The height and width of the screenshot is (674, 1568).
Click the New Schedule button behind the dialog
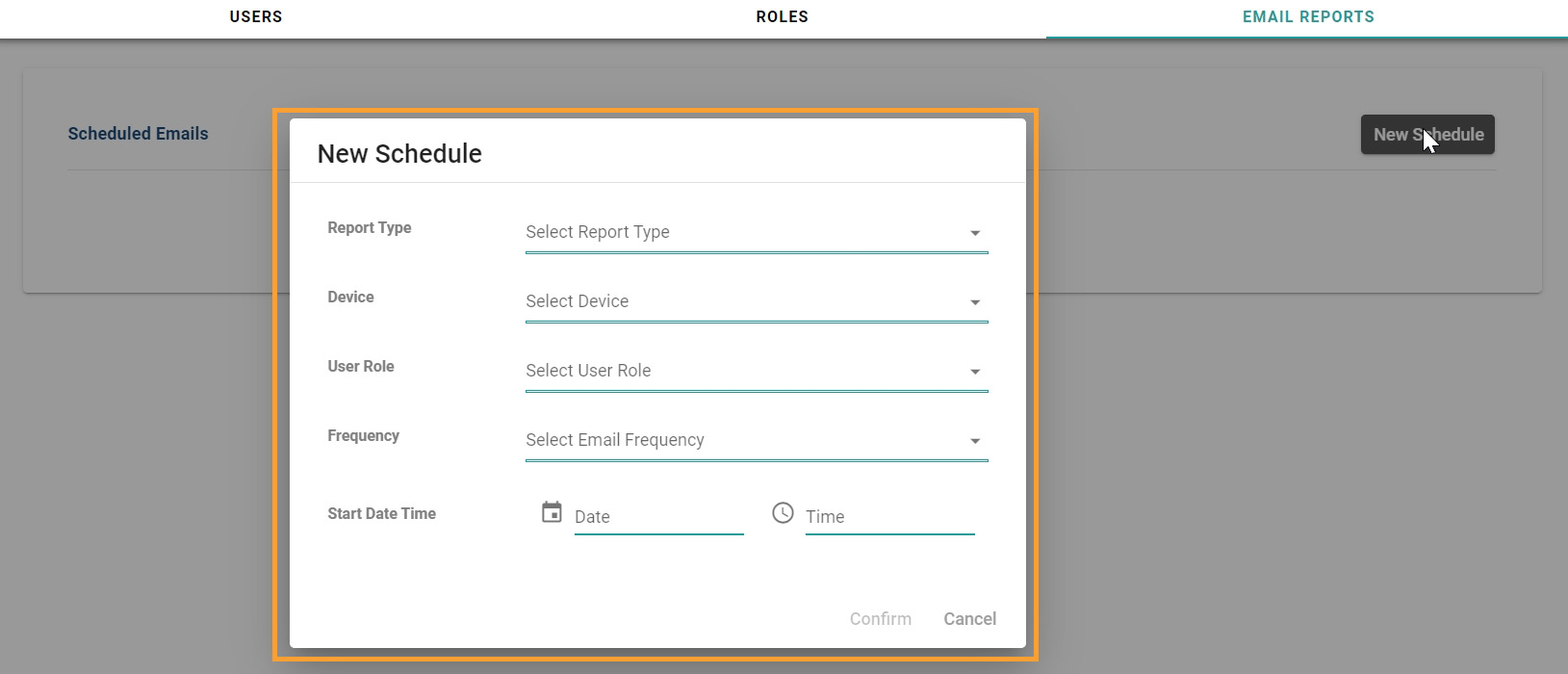point(1427,135)
